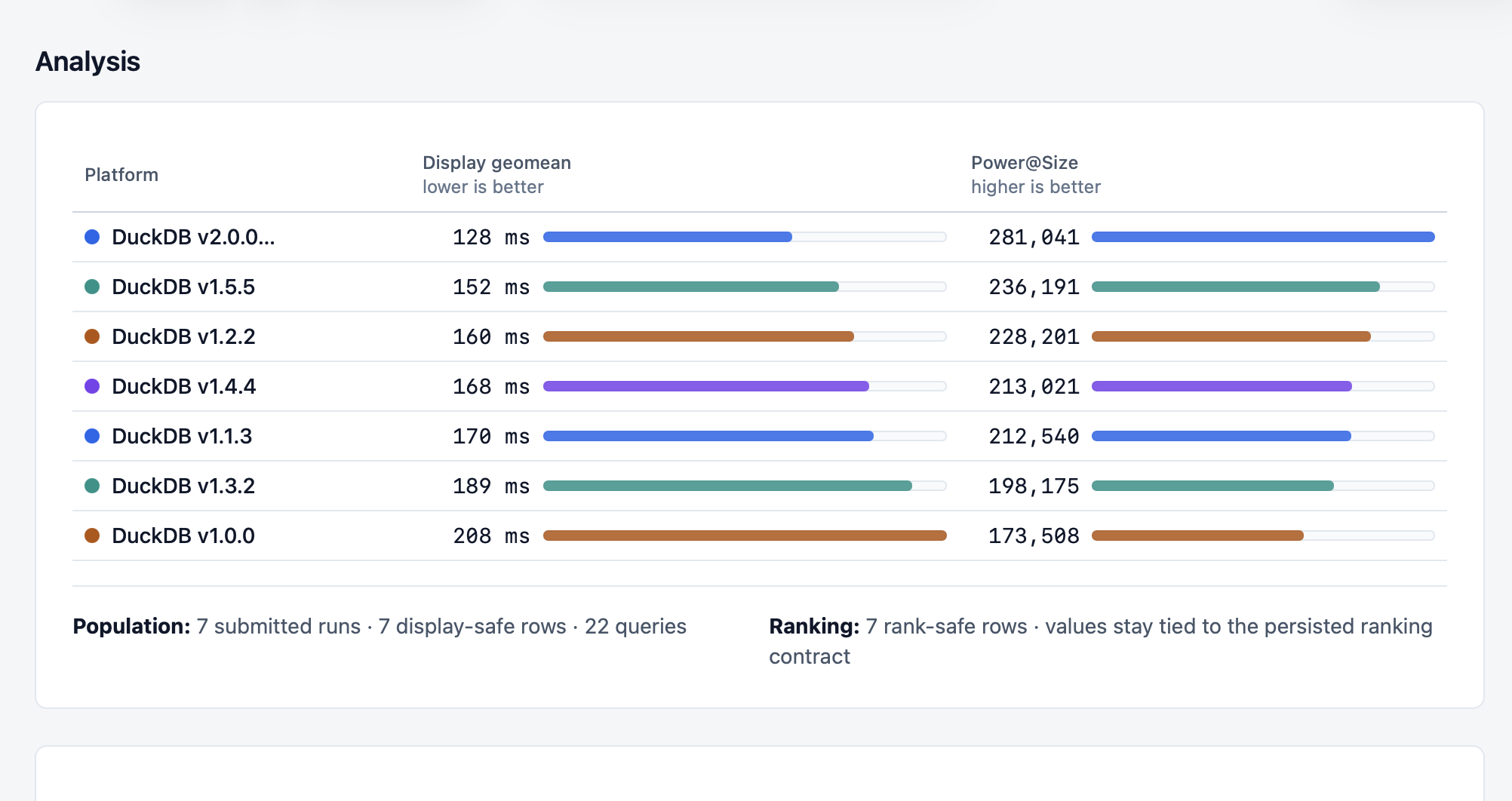
Task: Pick the "173,508" Power@Size value
Action: 1034,536
